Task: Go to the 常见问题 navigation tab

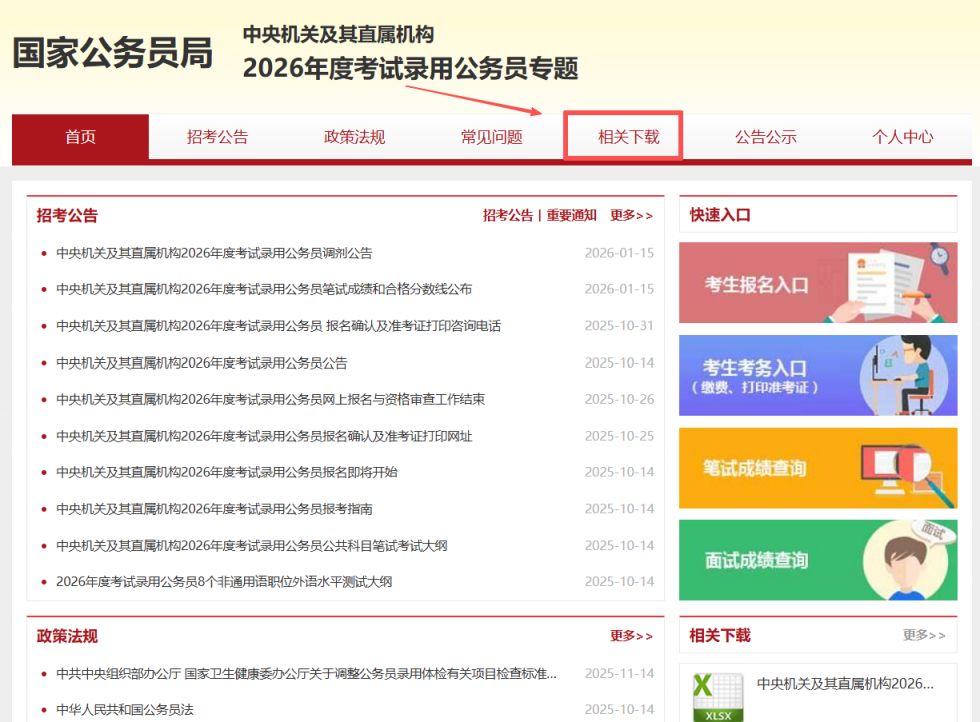Action: (x=491, y=137)
